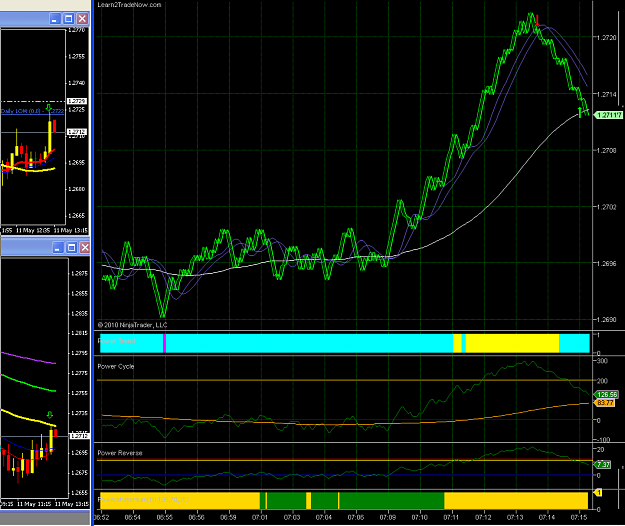Viewport: 625px width, 526px height.
Task: Click the 07:11 time axis label
Action: pyautogui.click(x=451, y=517)
